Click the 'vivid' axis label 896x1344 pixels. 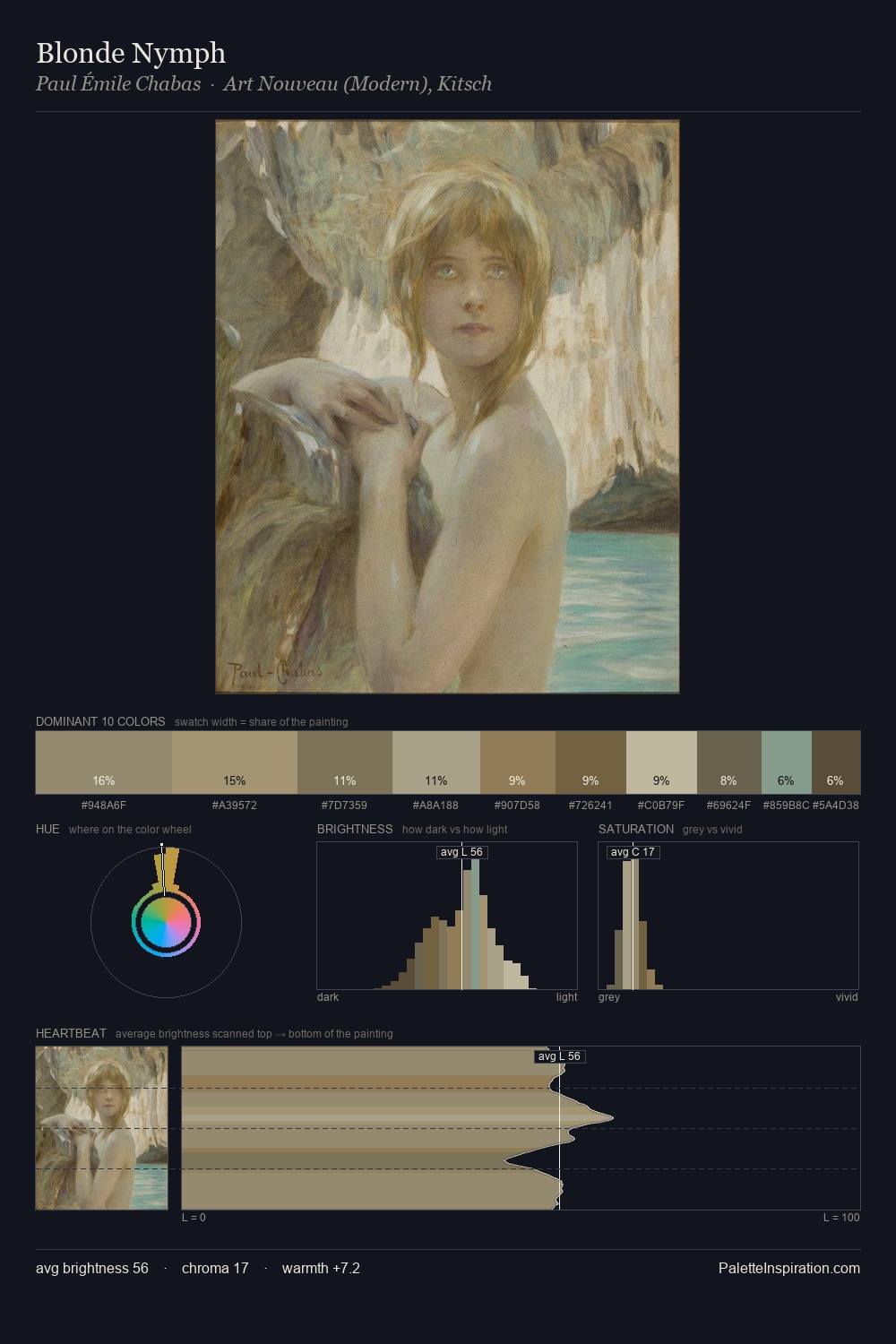point(847,997)
